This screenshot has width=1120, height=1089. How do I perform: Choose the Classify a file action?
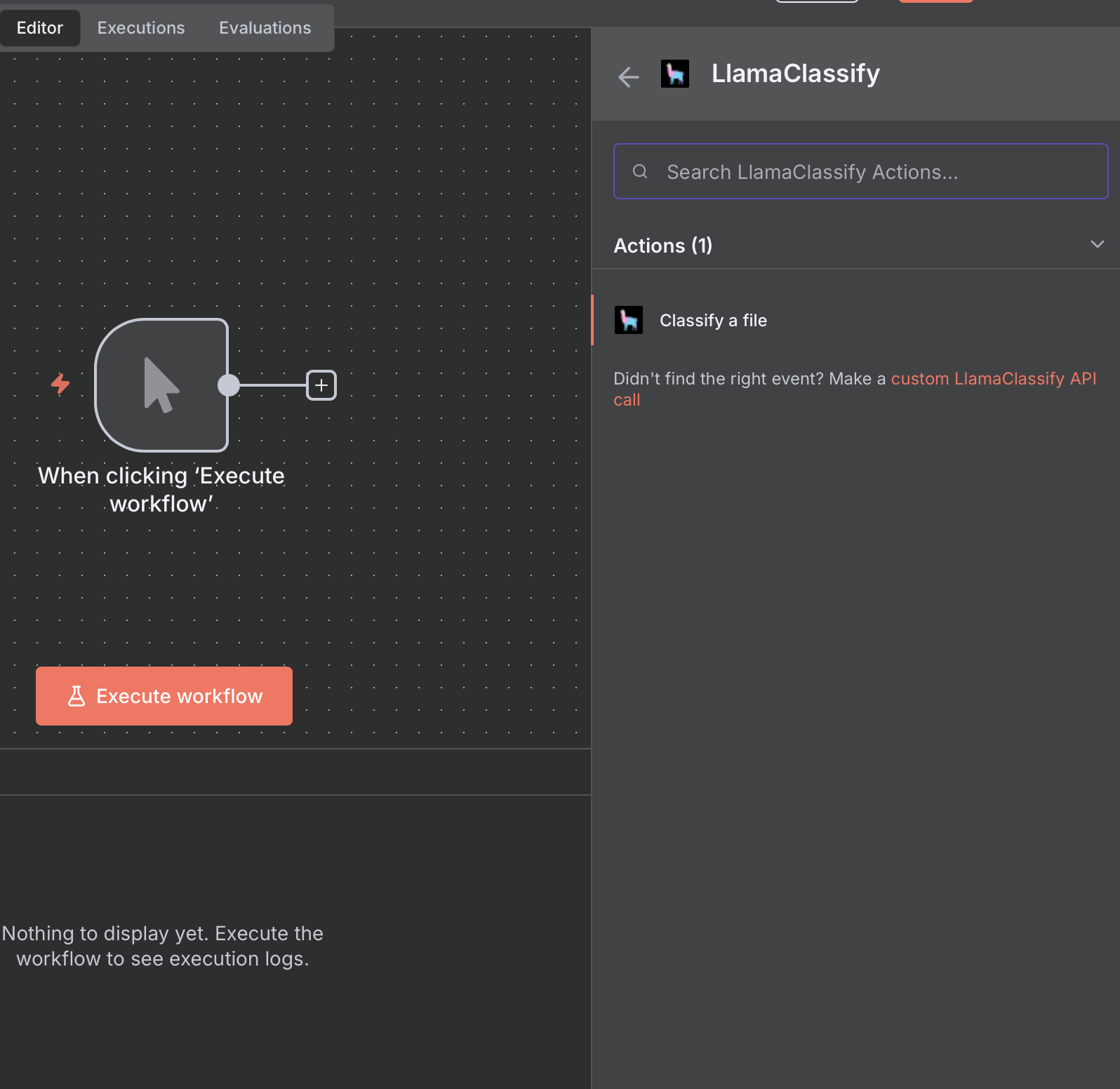(713, 321)
